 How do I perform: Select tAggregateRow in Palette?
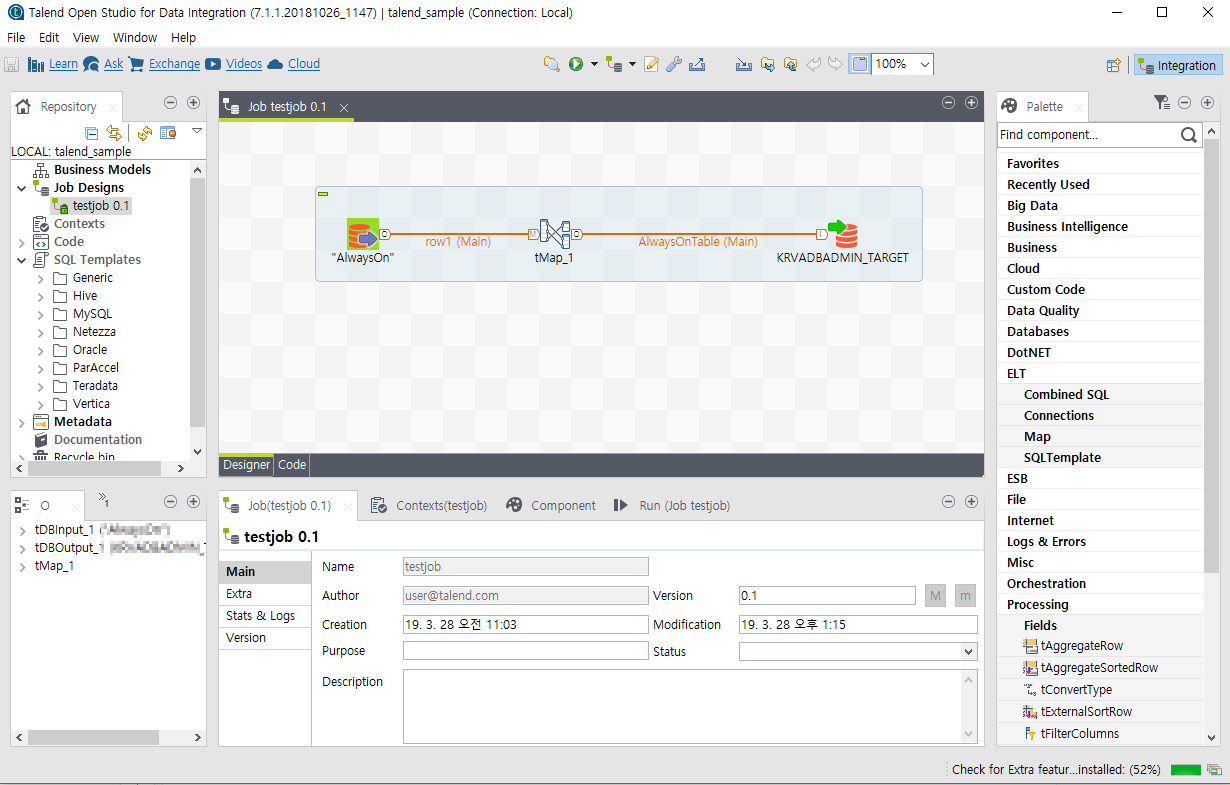pyautogui.click(x=1082, y=646)
